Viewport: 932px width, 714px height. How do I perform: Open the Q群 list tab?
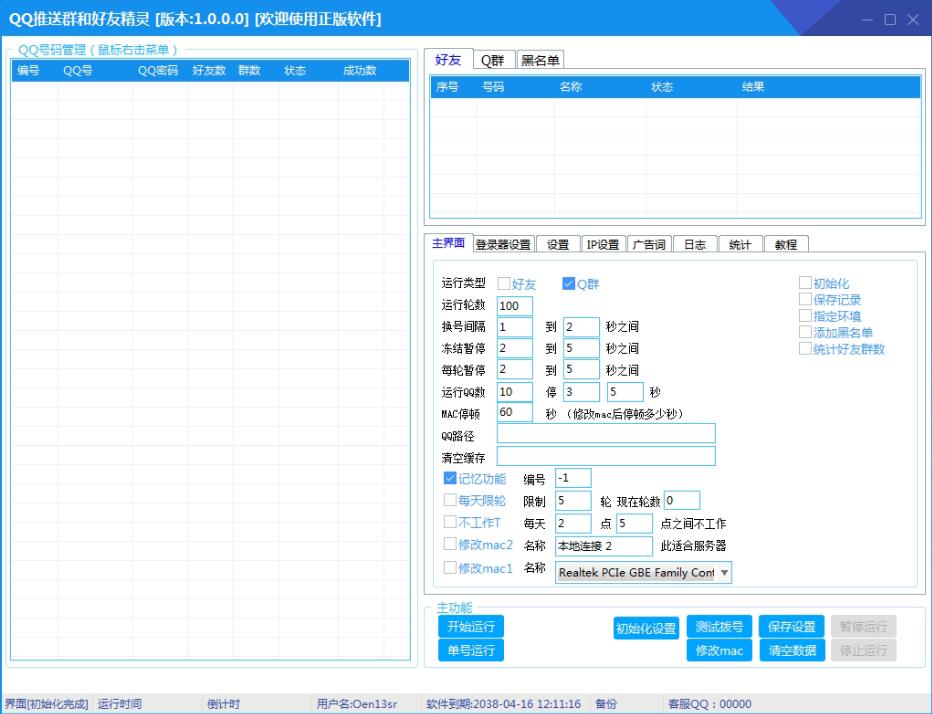(x=493, y=60)
